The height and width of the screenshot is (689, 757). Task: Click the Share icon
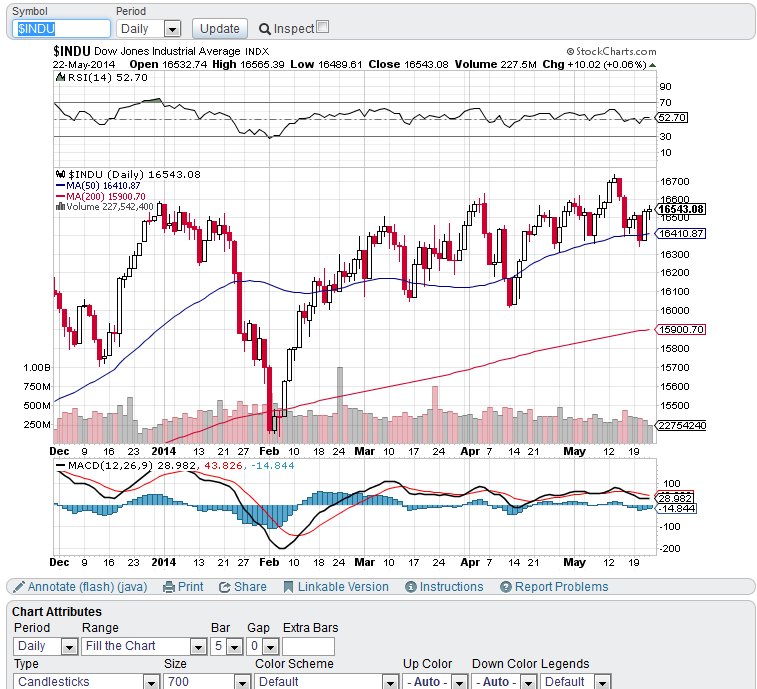click(x=224, y=587)
